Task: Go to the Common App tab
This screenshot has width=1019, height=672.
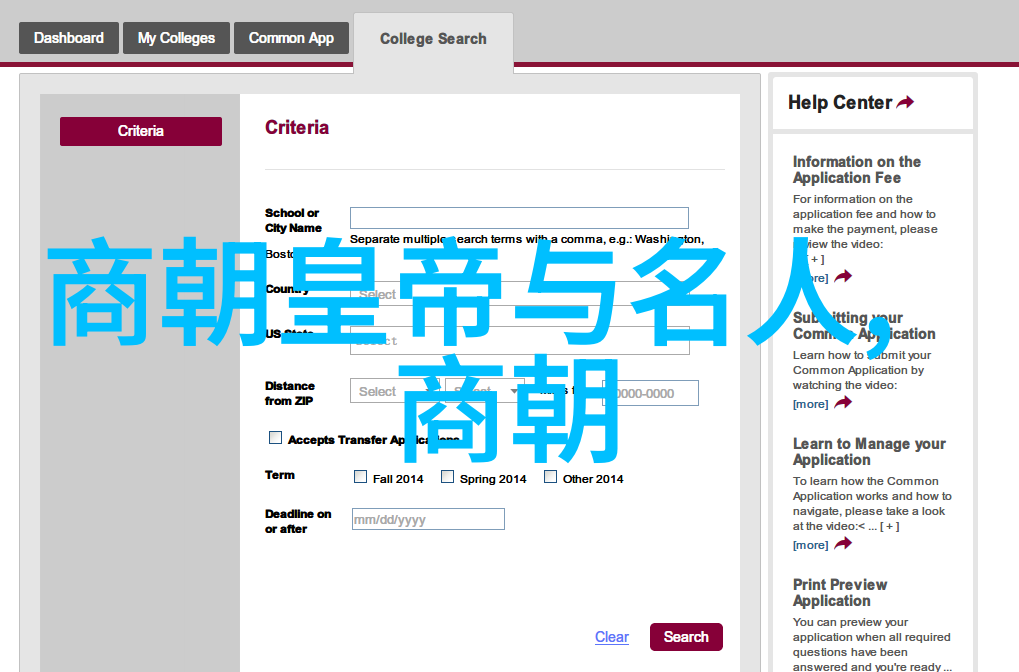Action: 291,38
